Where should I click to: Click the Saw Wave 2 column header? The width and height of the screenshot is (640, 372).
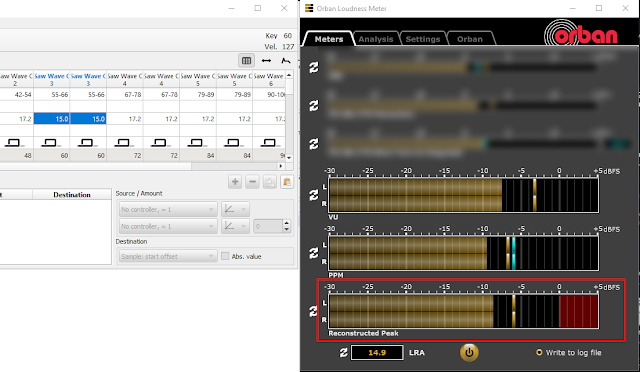pyautogui.click(x=16, y=80)
